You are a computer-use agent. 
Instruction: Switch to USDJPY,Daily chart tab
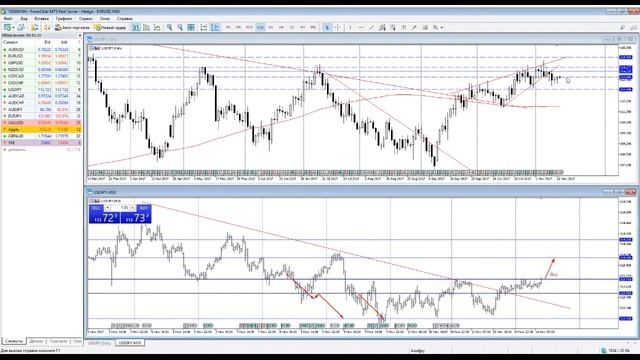pos(100,343)
